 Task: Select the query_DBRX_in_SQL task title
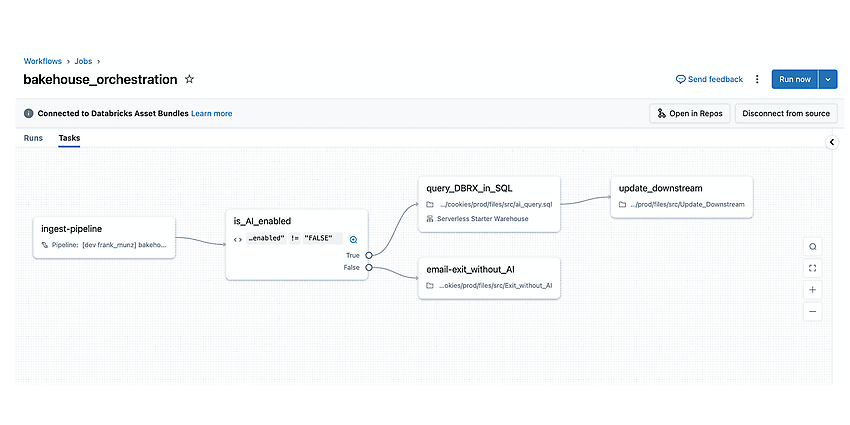tap(469, 188)
